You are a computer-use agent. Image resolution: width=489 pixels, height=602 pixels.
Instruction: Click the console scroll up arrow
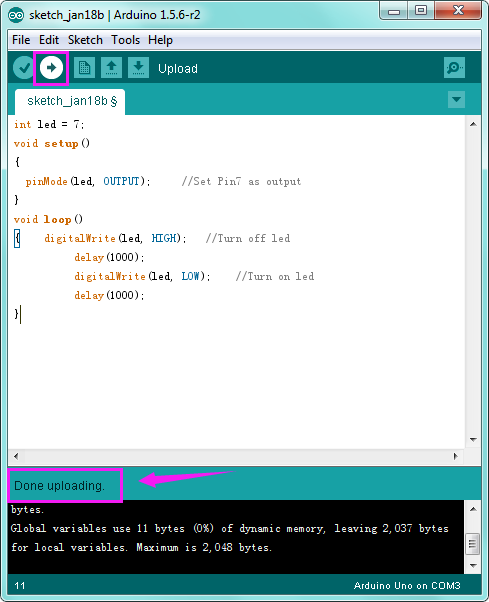click(x=473, y=509)
